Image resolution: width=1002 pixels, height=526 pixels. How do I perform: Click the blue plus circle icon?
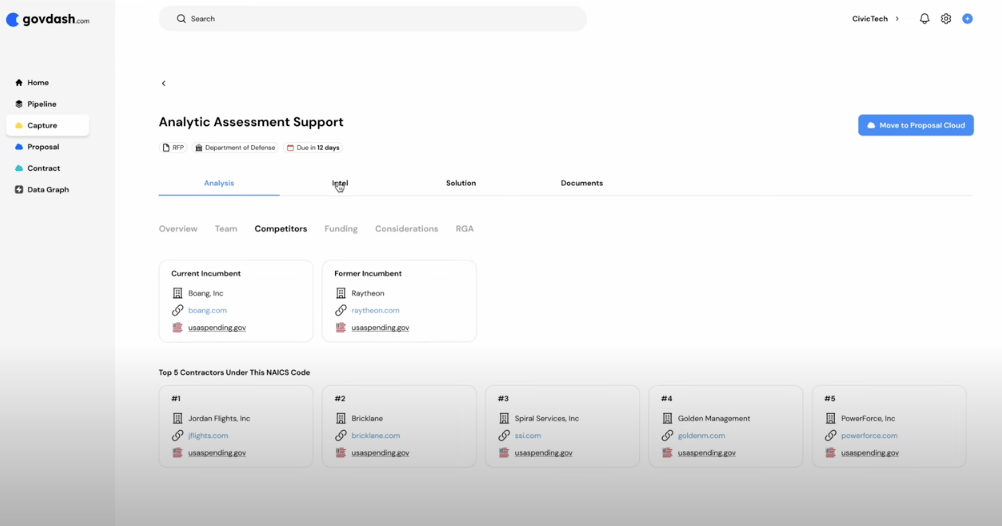point(967,19)
